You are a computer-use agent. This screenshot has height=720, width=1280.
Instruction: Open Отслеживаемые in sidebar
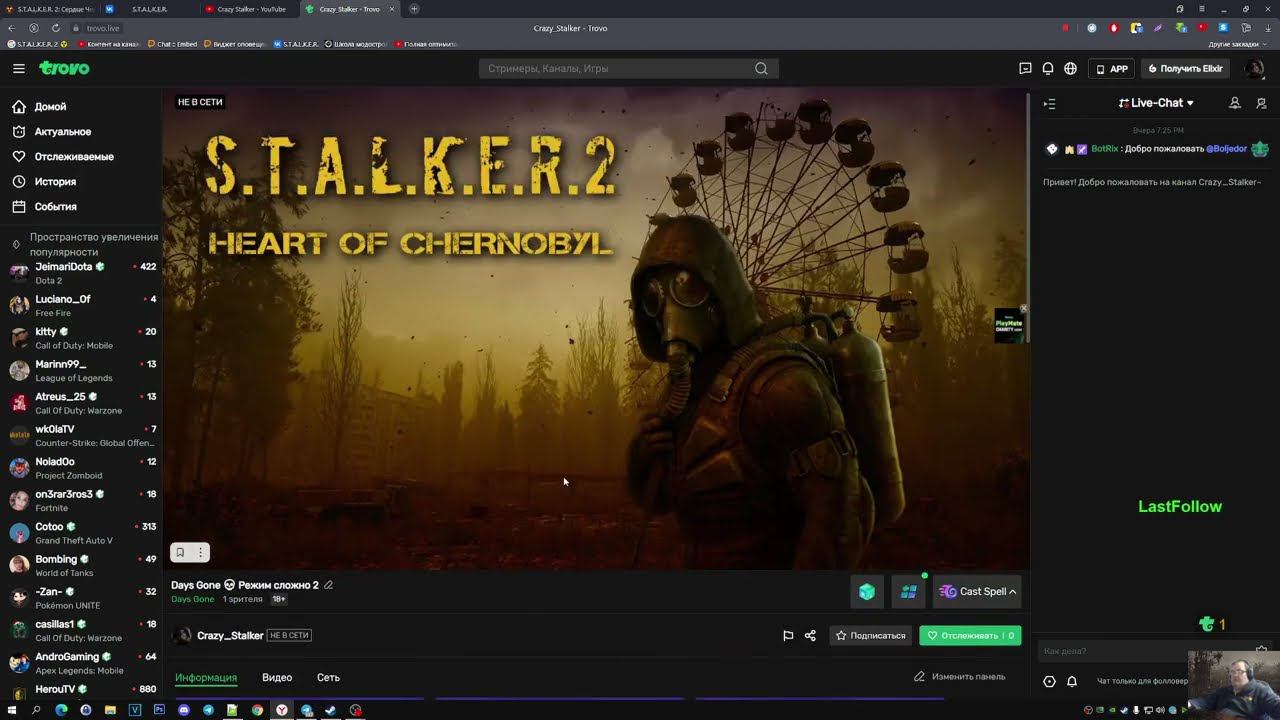62,156
